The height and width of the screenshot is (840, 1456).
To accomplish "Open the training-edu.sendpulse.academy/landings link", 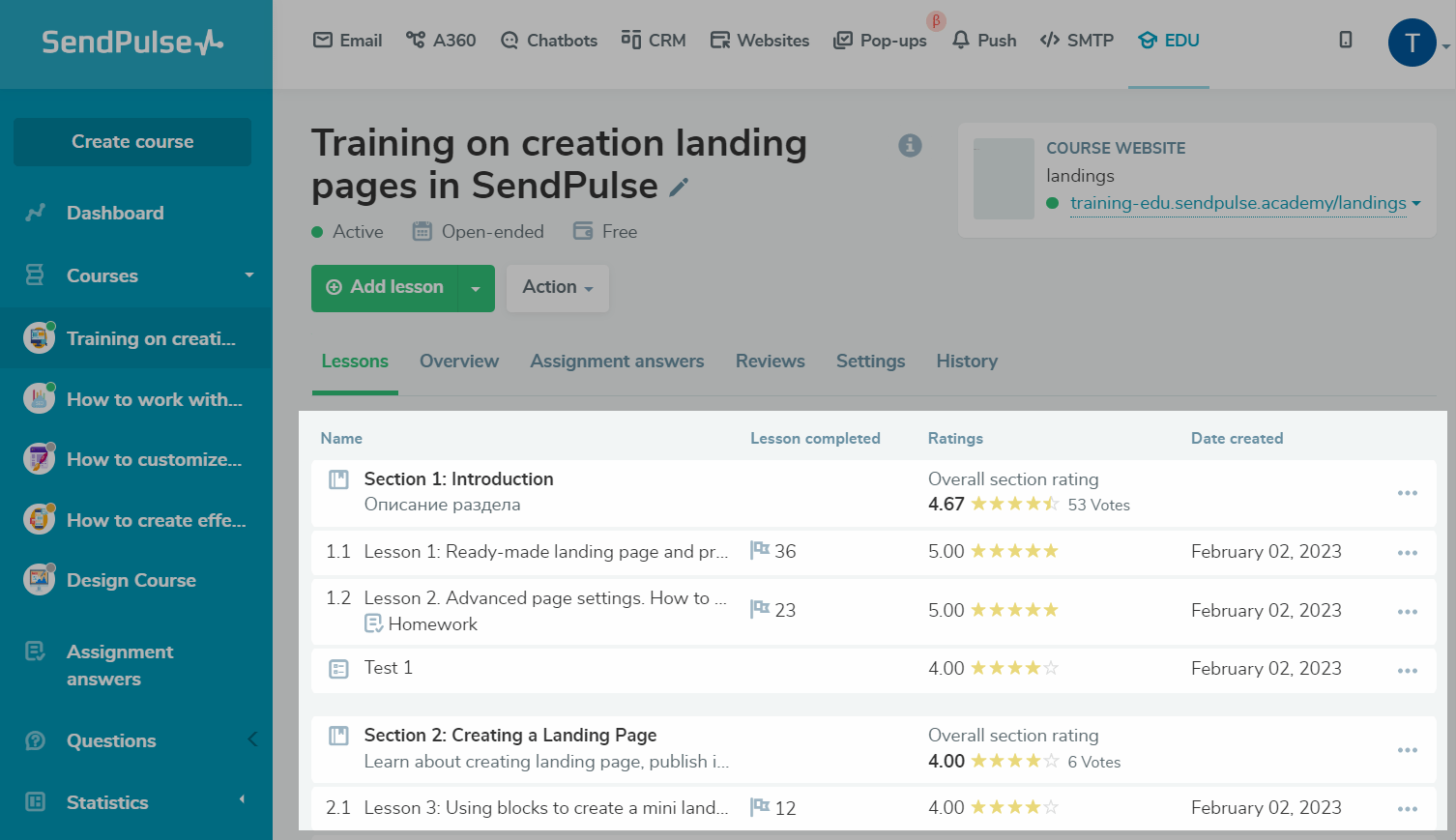I will [1238, 203].
